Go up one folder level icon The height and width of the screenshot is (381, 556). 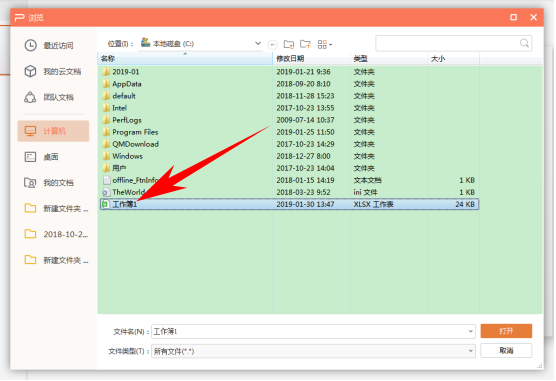tap(289, 44)
